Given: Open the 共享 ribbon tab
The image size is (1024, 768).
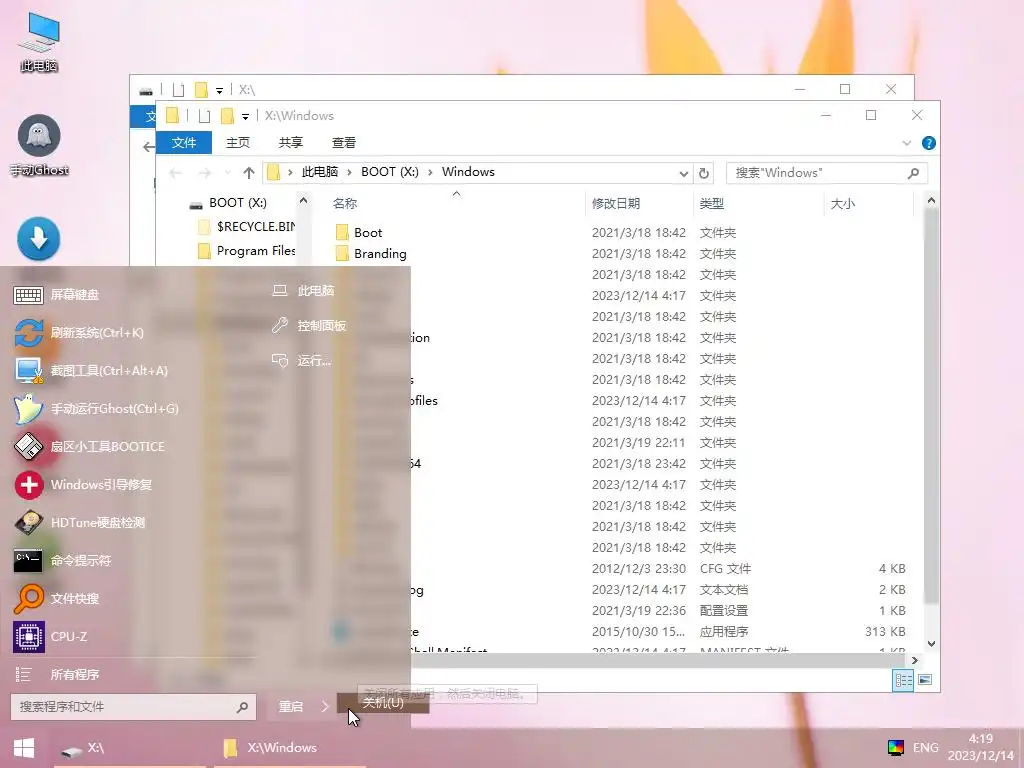Looking at the screenshot, I should coord(291,142).
